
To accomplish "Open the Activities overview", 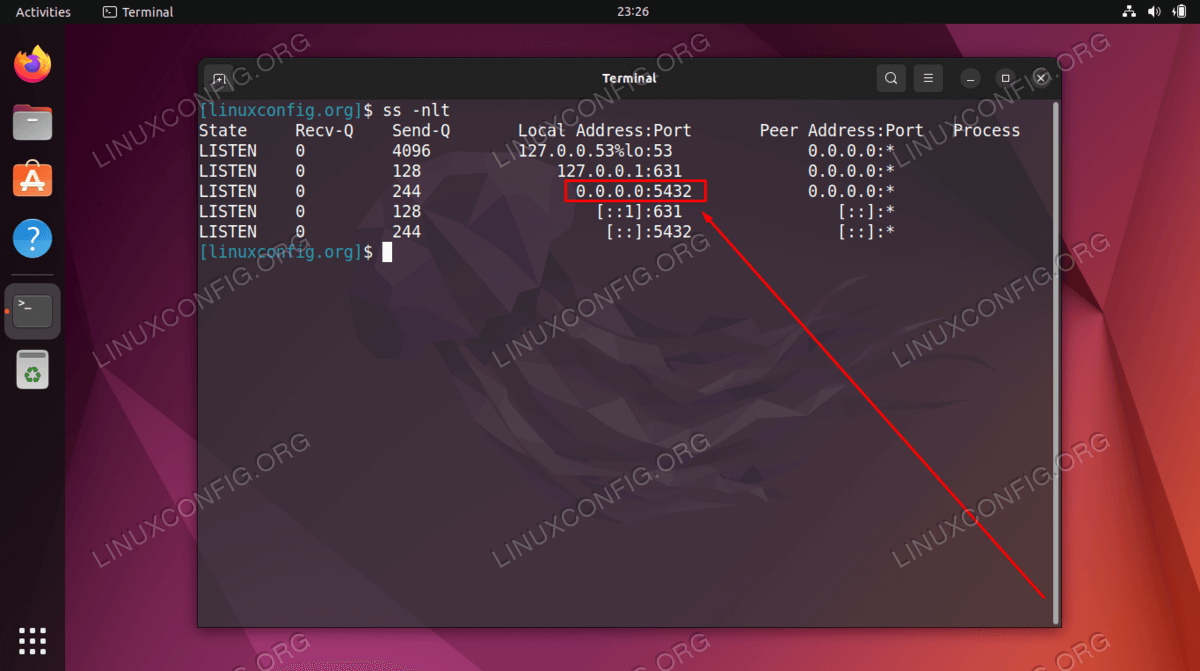I will click(43, 12).
